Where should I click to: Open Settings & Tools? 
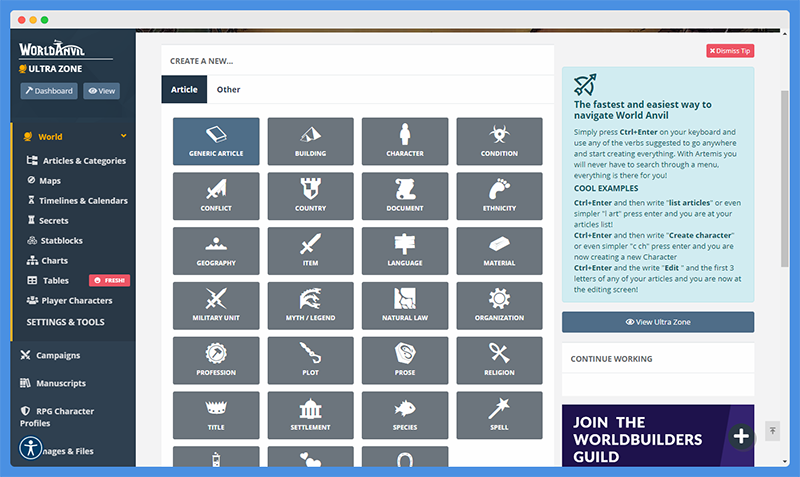point(65,322)
